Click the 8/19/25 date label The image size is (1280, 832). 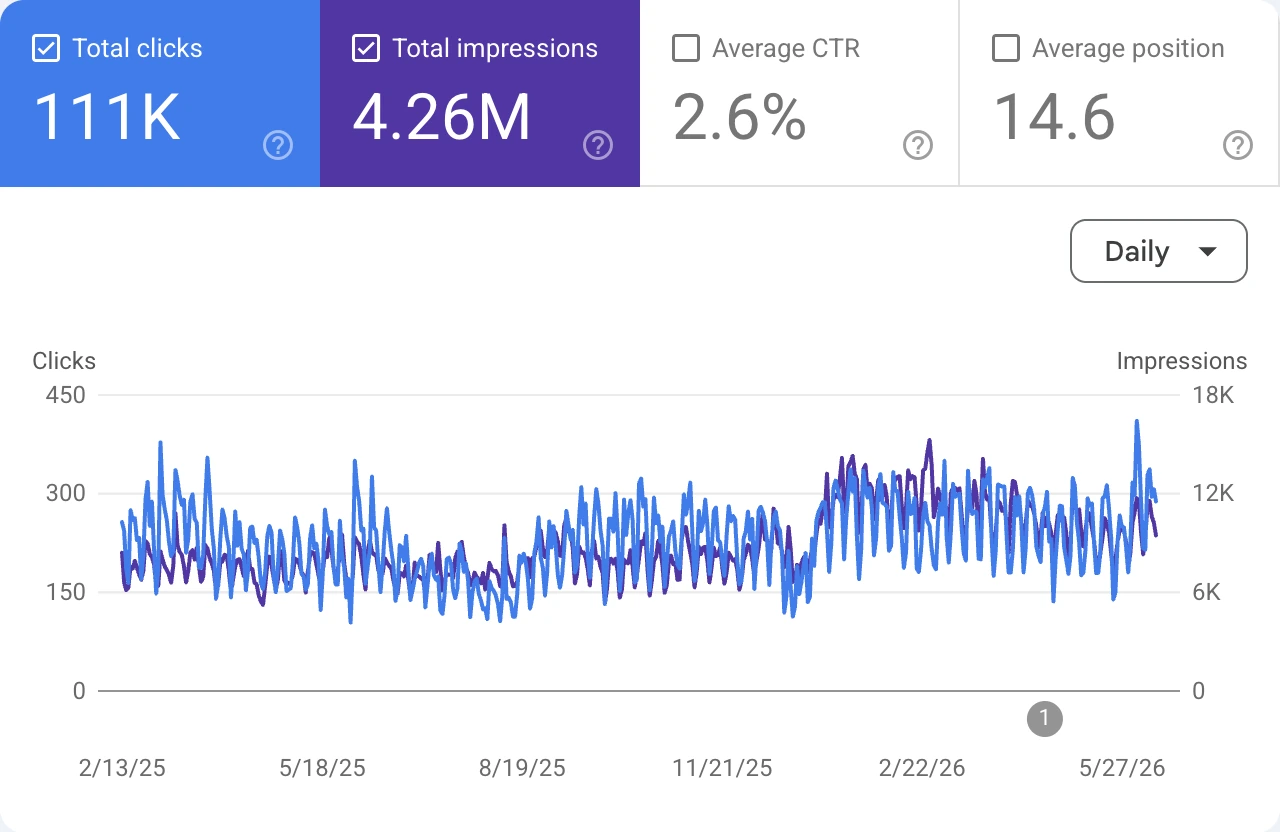tap(522, 768)
